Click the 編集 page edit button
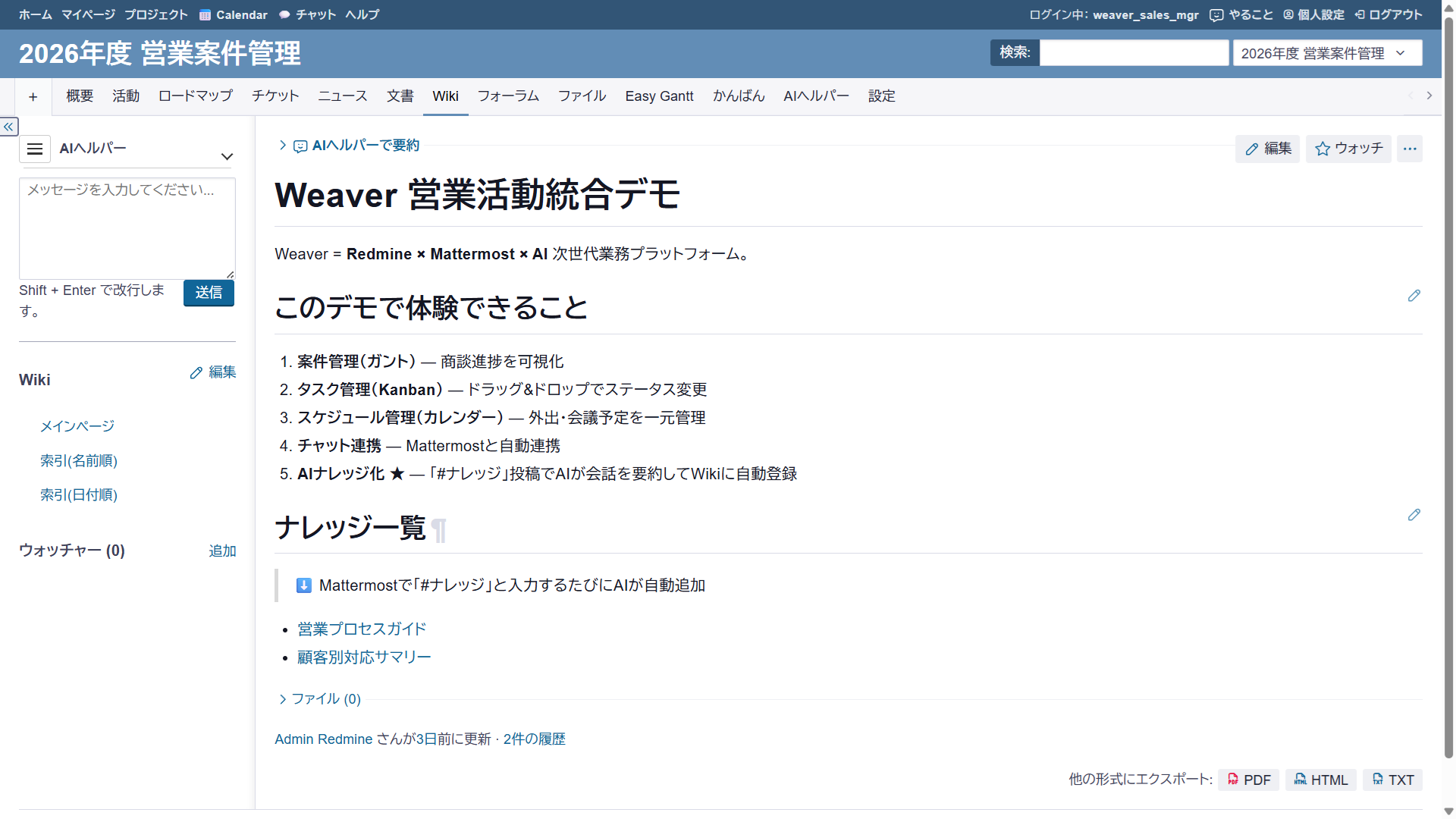This screenshot has height=819, width=1456. pyautogui.click(x=1268, y=149)
